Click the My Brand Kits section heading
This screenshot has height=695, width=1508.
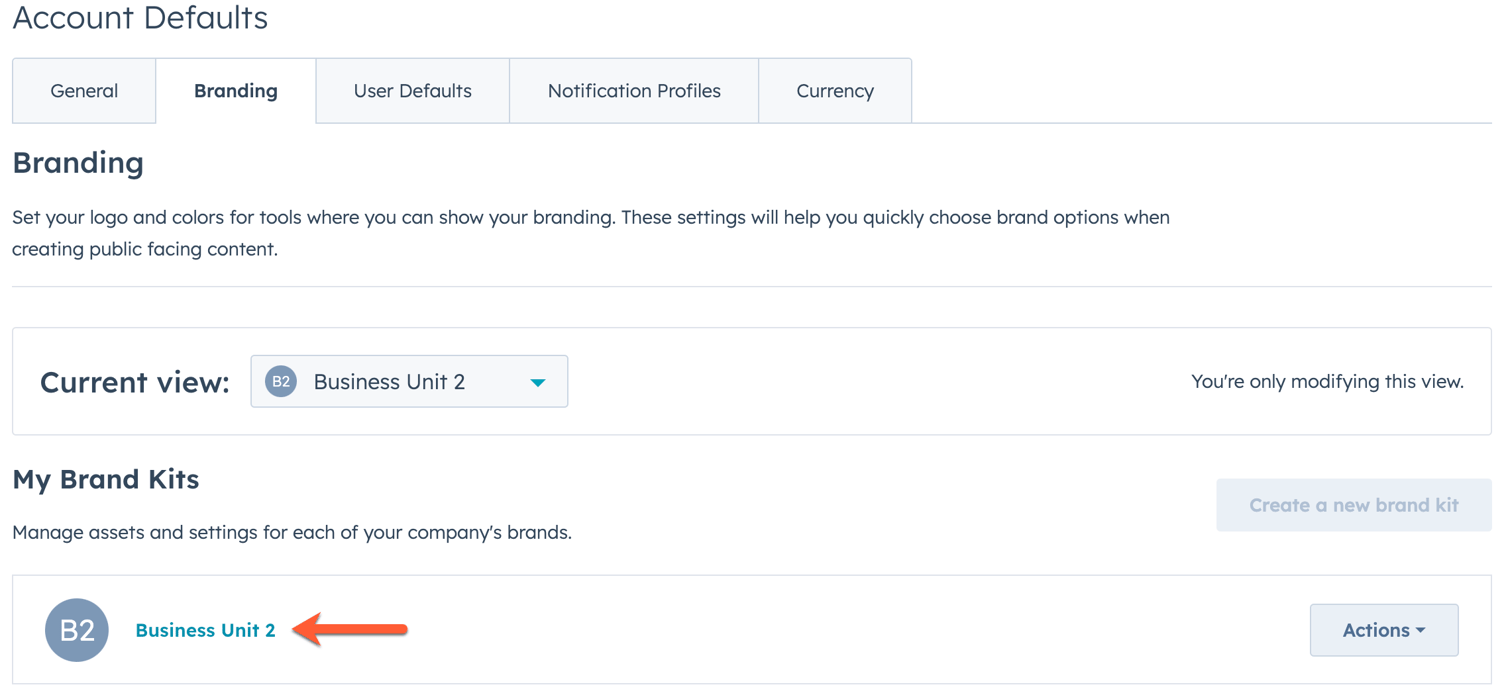coord(105,479)
